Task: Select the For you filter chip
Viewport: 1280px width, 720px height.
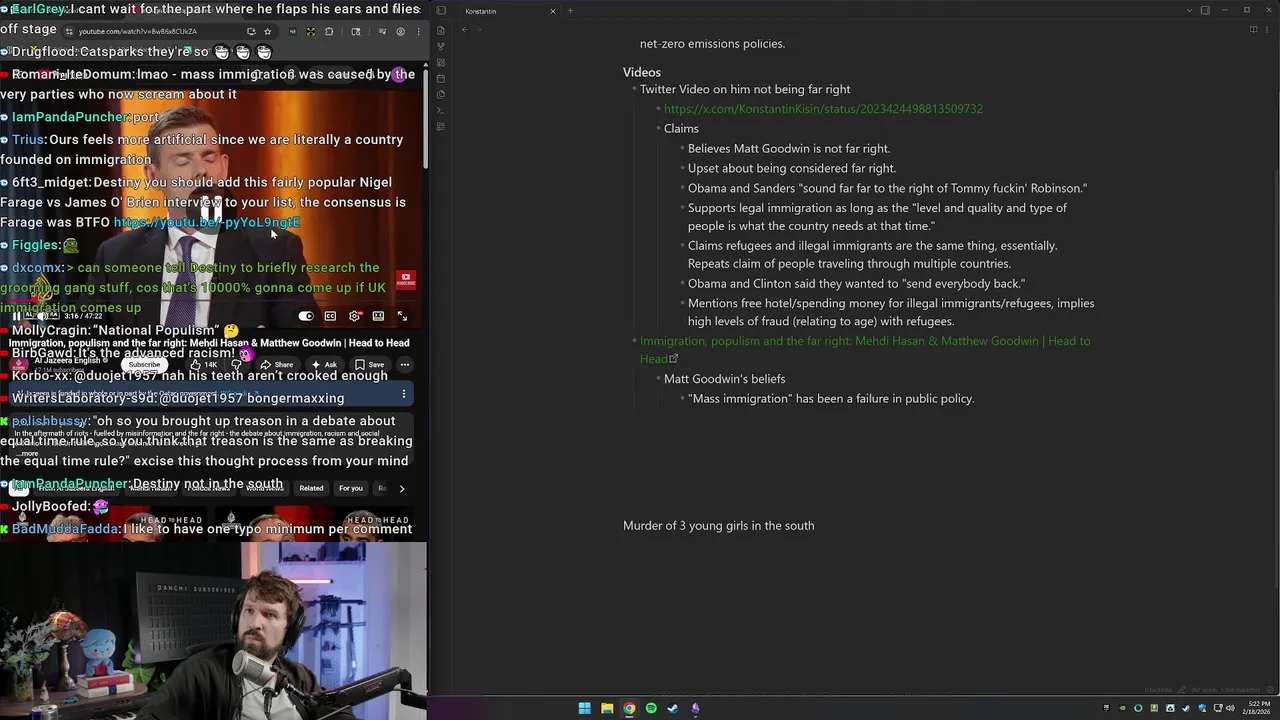Action: click(x=350, y=489)
